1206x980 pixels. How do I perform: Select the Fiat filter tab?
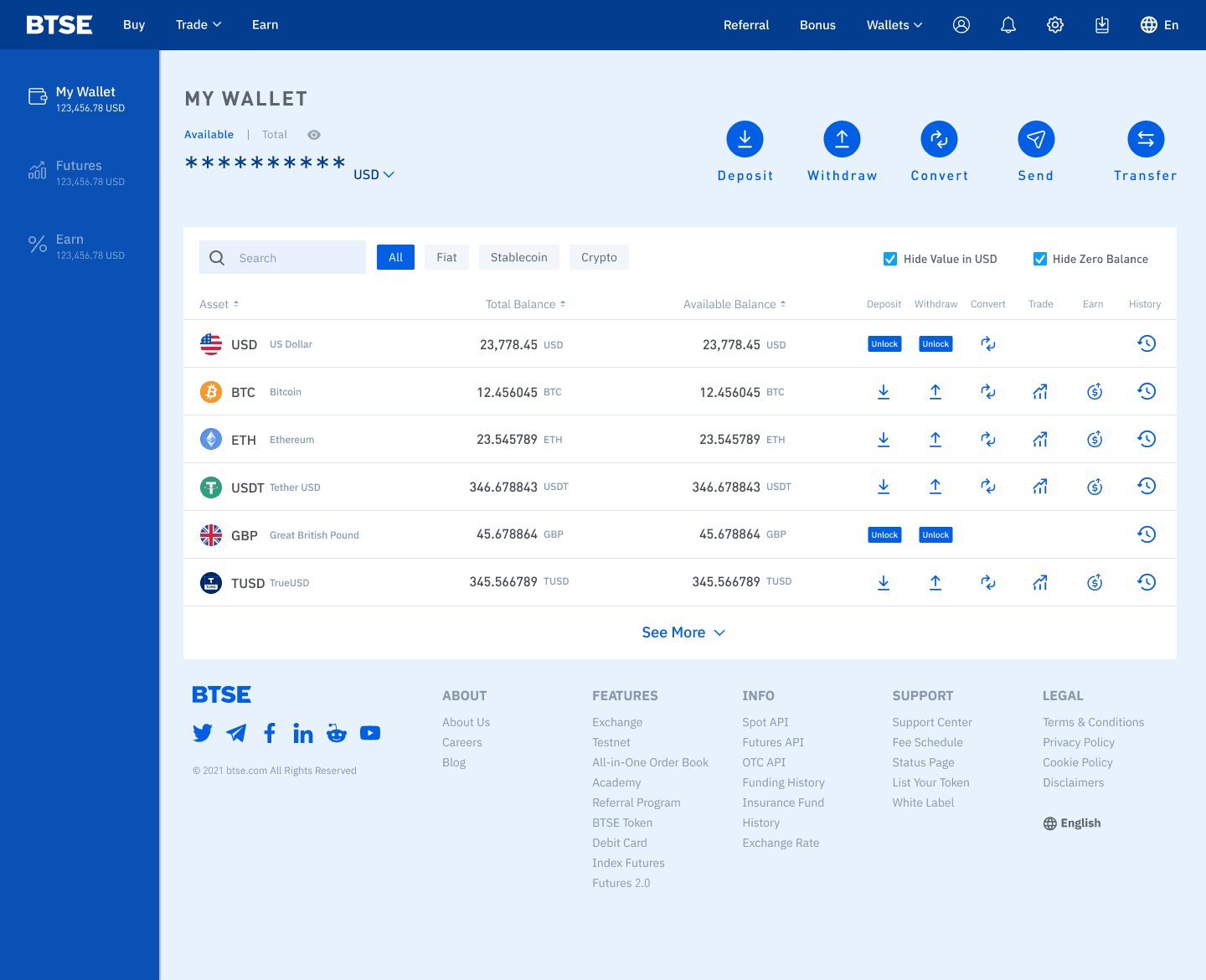446,257
